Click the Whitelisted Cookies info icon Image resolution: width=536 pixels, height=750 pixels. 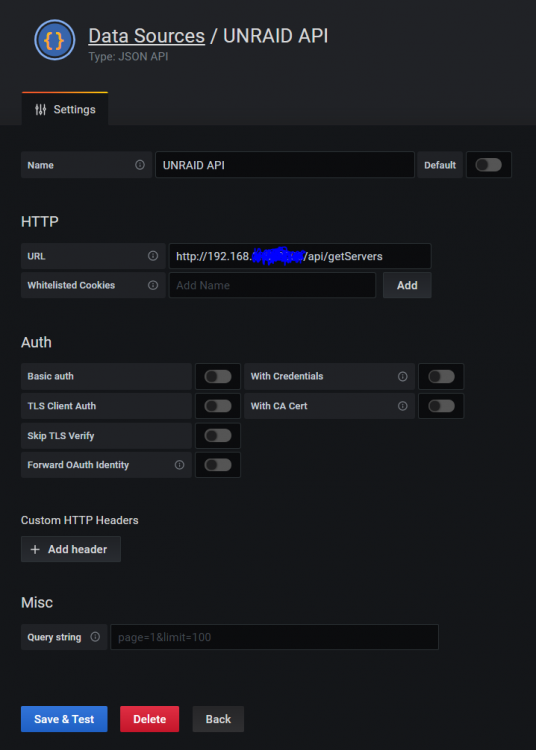153,285
